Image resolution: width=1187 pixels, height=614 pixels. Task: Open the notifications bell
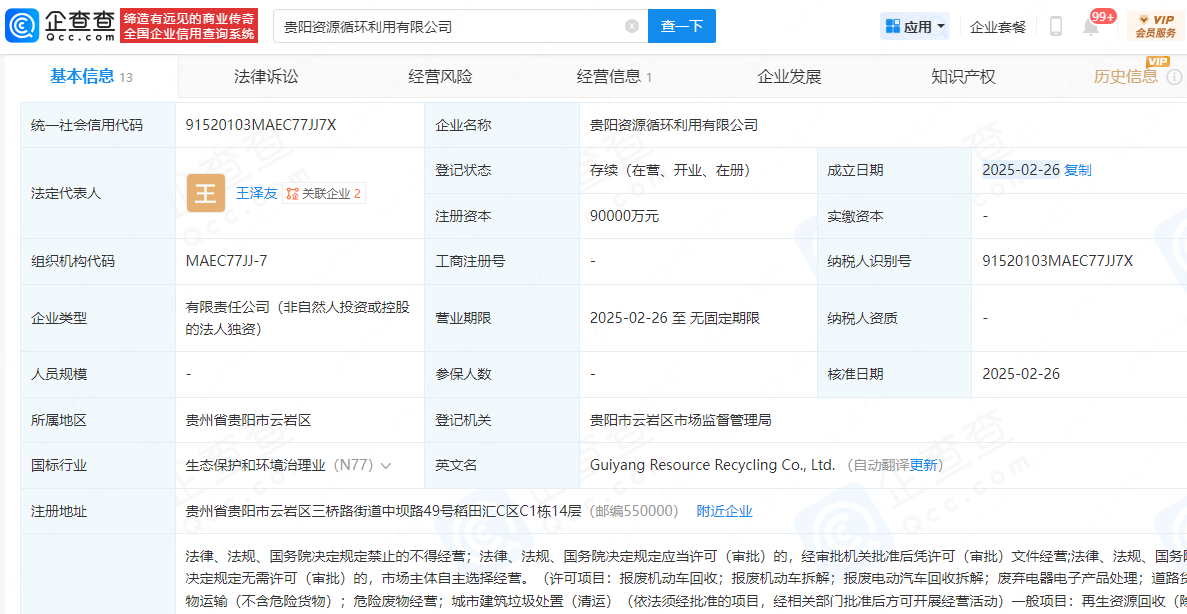[x=1091, y=27]
